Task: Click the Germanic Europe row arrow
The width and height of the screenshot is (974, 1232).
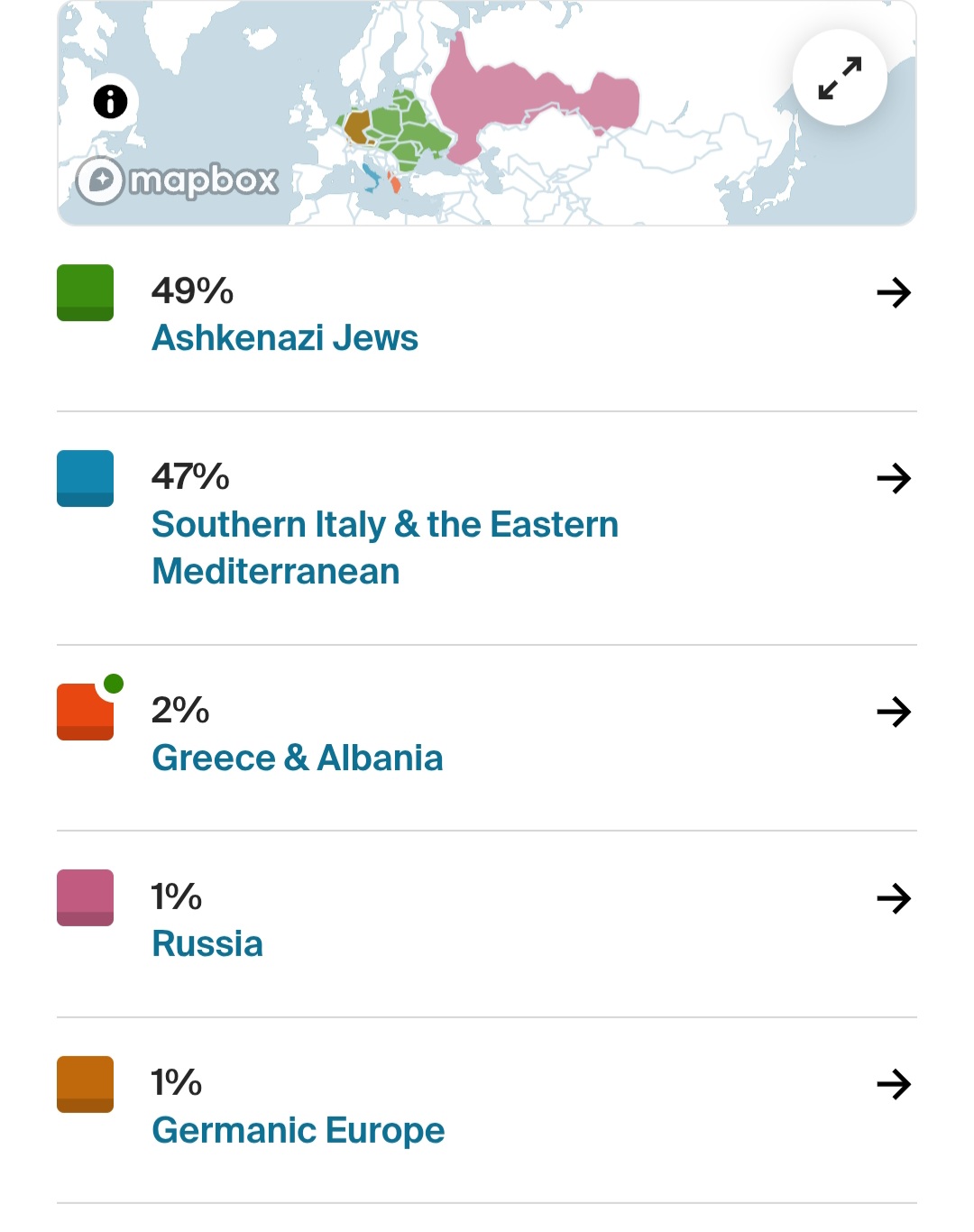Action: [893, 1084]
